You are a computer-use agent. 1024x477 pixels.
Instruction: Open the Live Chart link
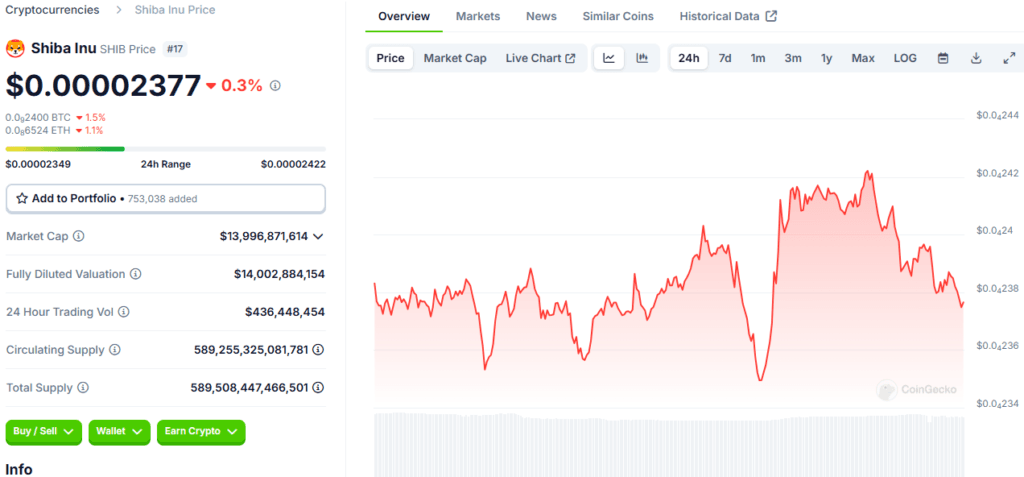point(540,58)
